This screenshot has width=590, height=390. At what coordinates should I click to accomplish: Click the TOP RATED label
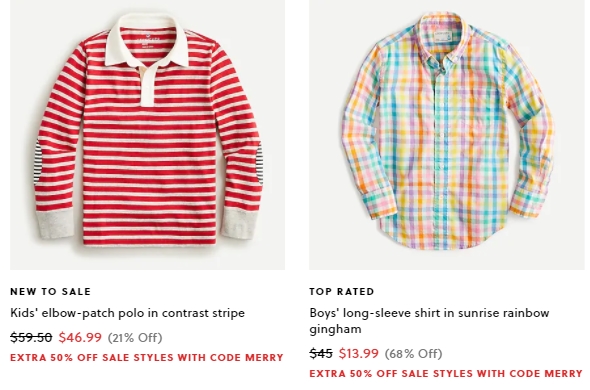click(342, 291)
